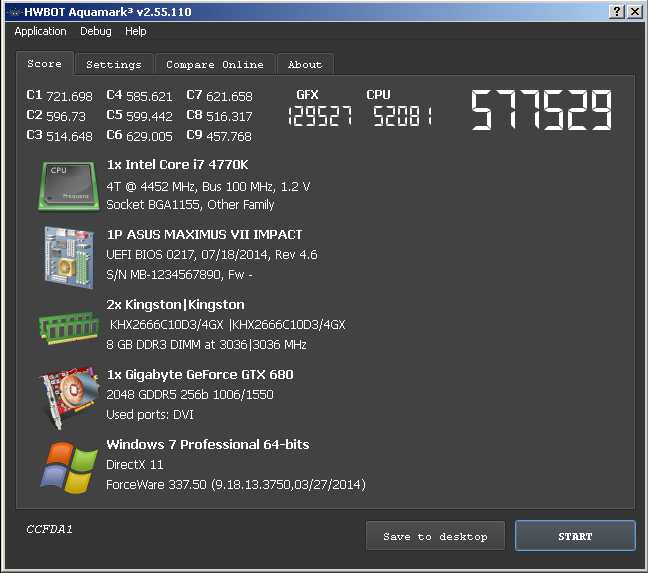The width and height of the screenshot is (648, 573).
Task: Click the motherboard icon
Action: coord(68,254)
